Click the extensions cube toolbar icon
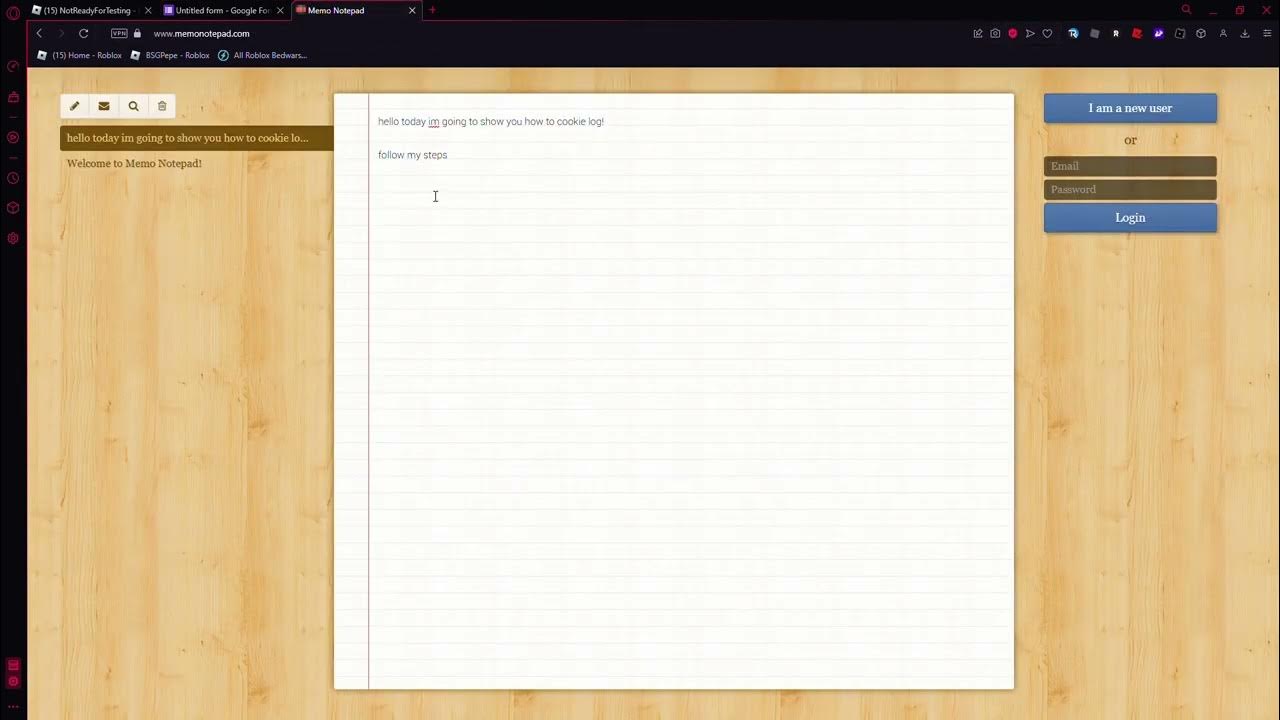 click(1201, 33)
